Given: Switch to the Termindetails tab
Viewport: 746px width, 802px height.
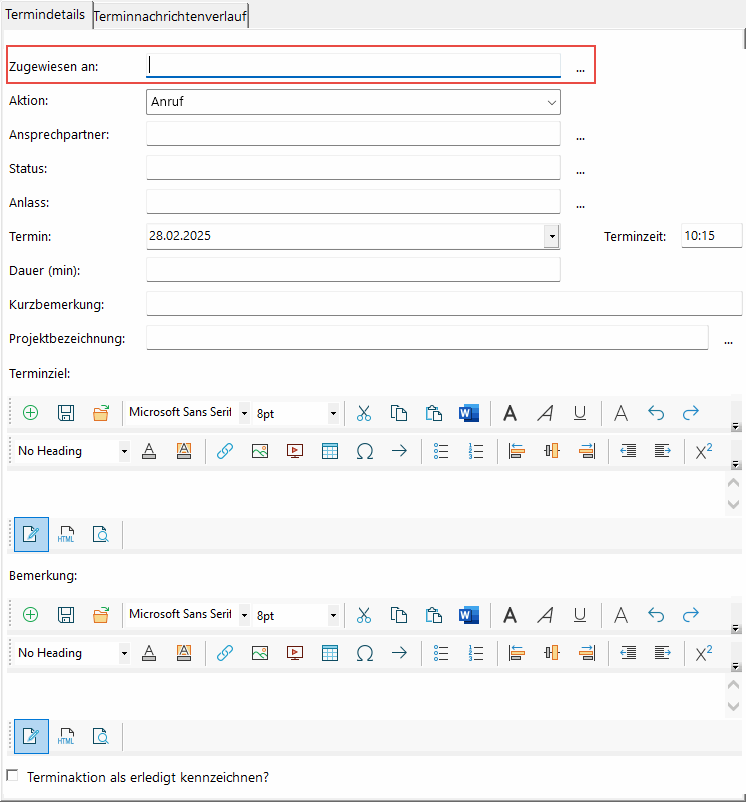Looking at the screenshot, I should click(45, 14).
